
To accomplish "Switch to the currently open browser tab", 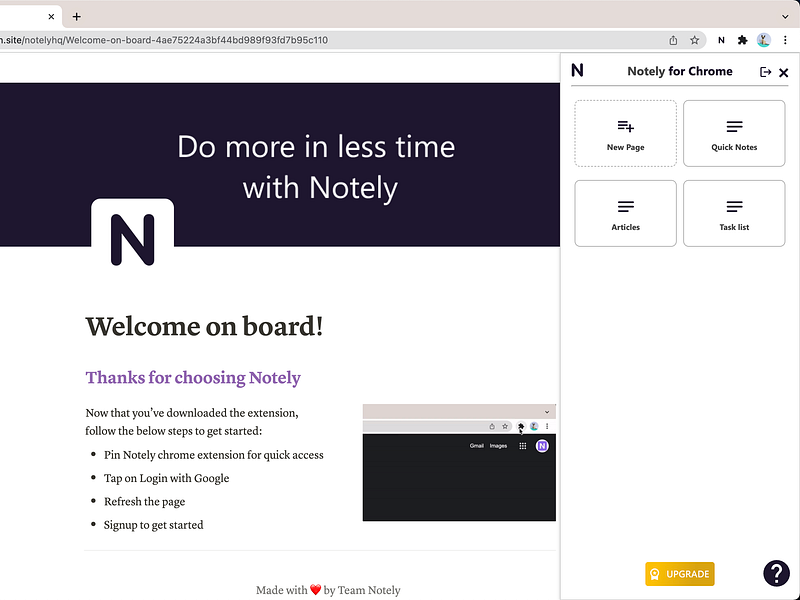I will click(25, 16).
